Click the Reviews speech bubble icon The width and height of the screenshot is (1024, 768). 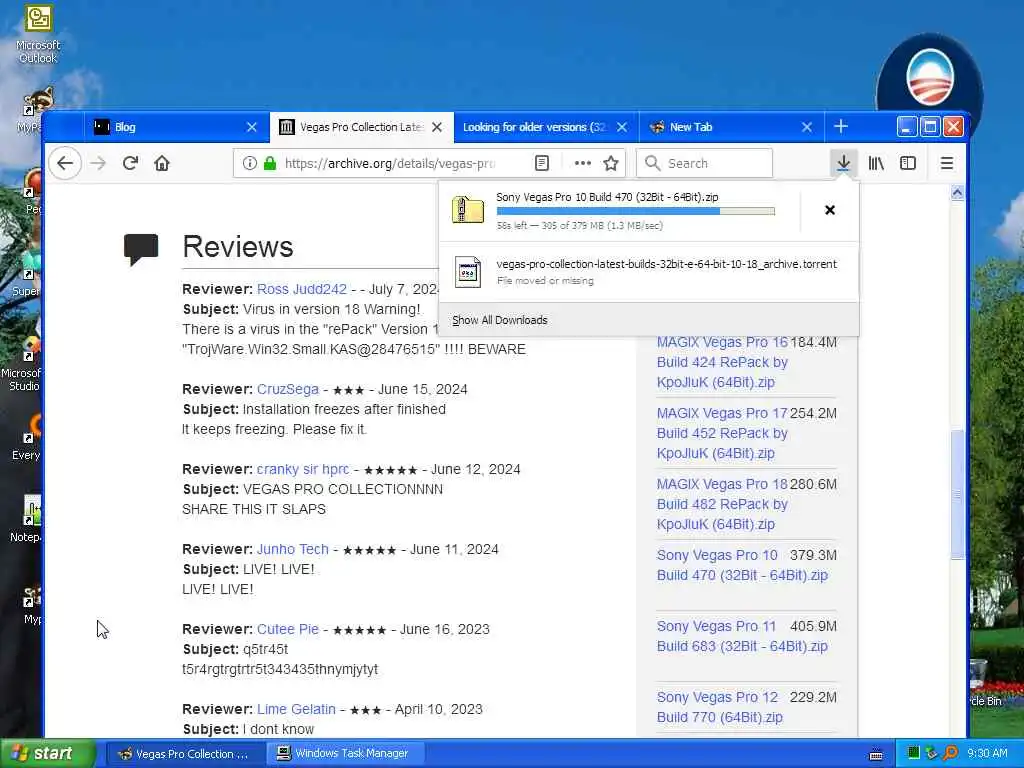(x=141, y=249)
